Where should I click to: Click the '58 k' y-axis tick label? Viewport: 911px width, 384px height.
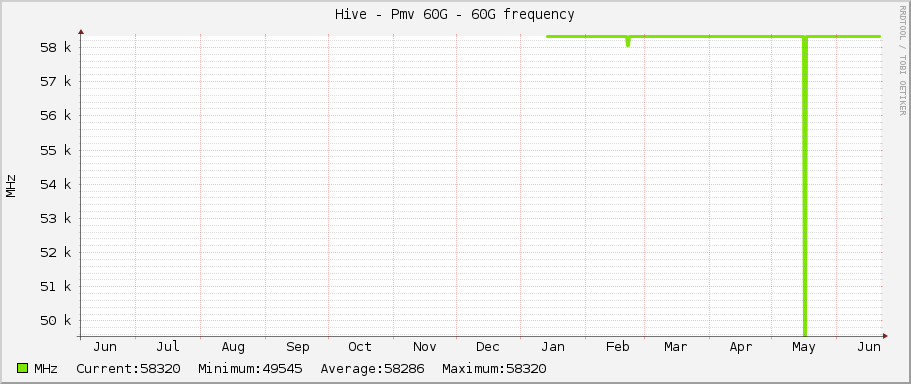pyautogui.click(x=56, y=48)
